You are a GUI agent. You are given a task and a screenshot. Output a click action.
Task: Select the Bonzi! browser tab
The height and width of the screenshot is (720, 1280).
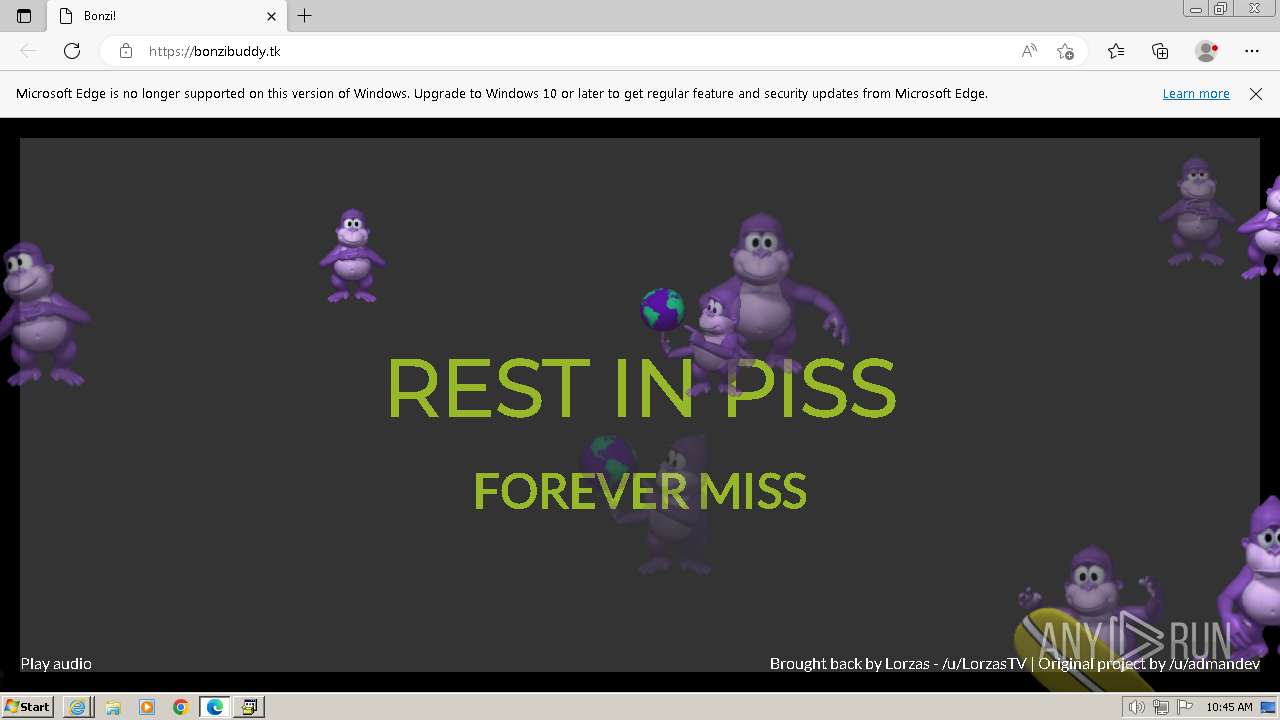click(x=167, y=16)
